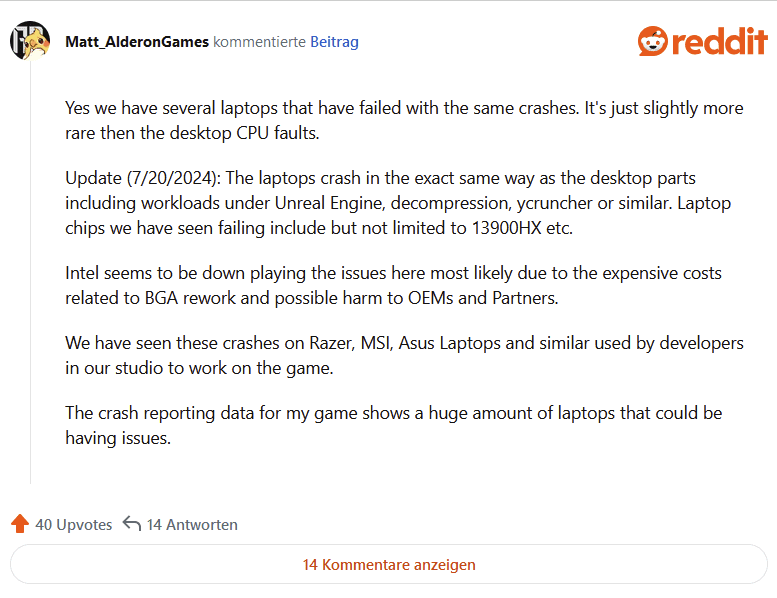Click the 40 Upvotes count
The image size is (777, 598).
(x=74, y=525)
